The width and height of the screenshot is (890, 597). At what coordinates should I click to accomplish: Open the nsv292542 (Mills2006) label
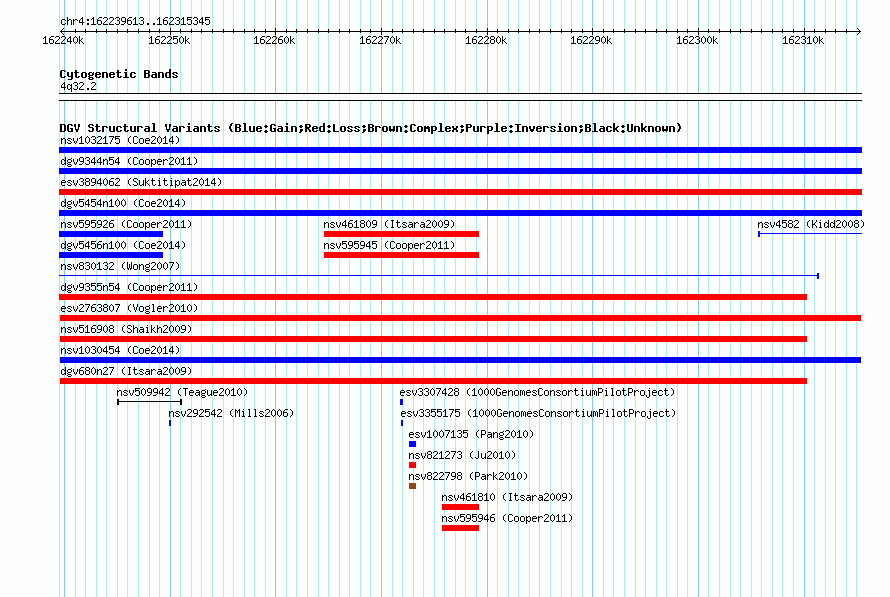pyautogui.click(x=231, y=413)
